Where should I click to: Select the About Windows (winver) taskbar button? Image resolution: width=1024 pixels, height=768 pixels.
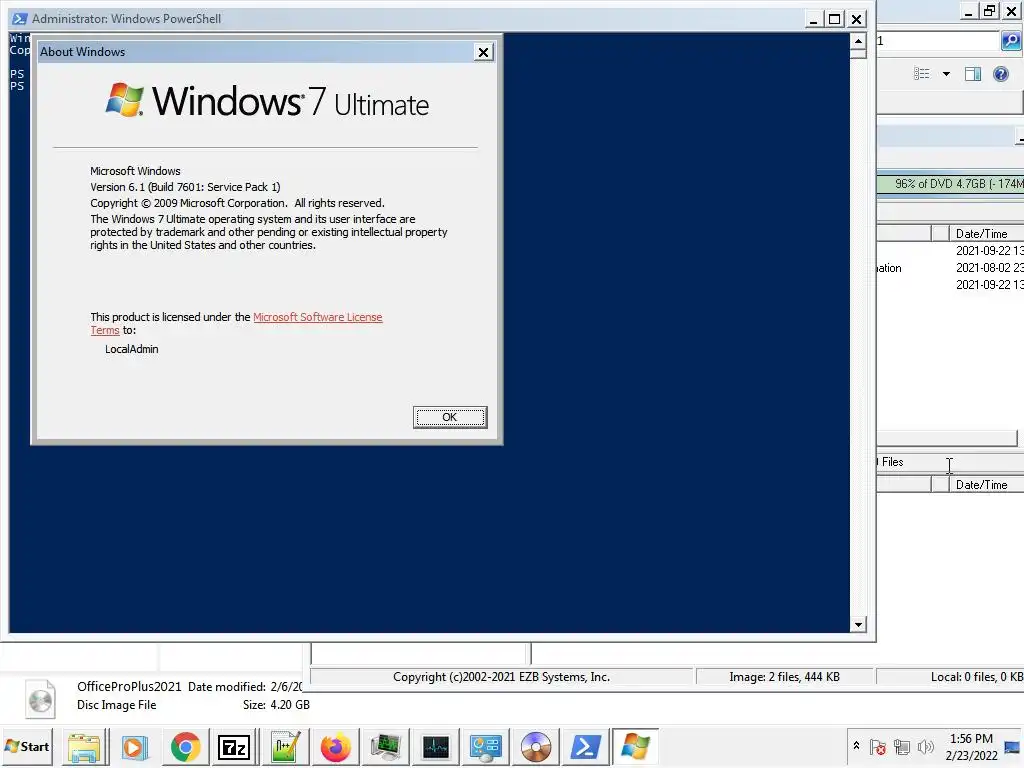[x=635, y=747]
